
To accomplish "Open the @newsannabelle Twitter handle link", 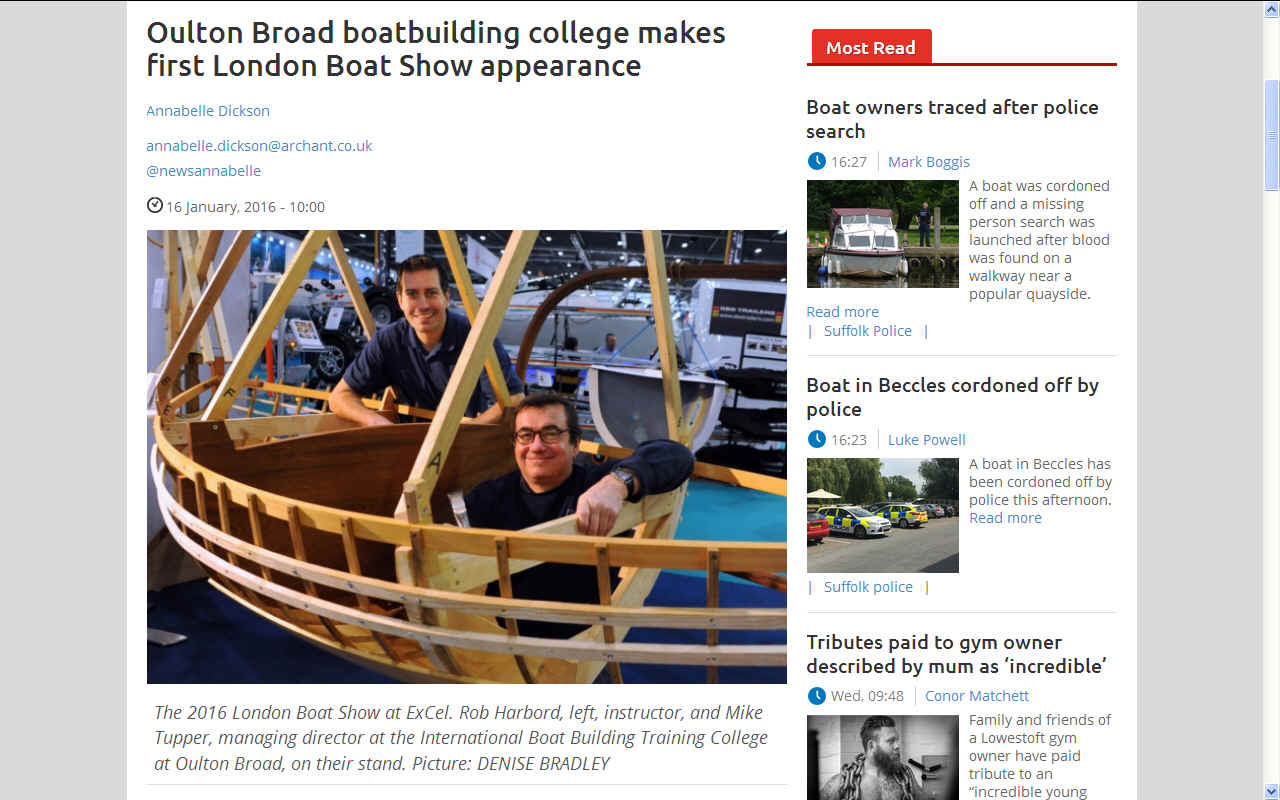I will pyautogui.click(x=204, y=170).
